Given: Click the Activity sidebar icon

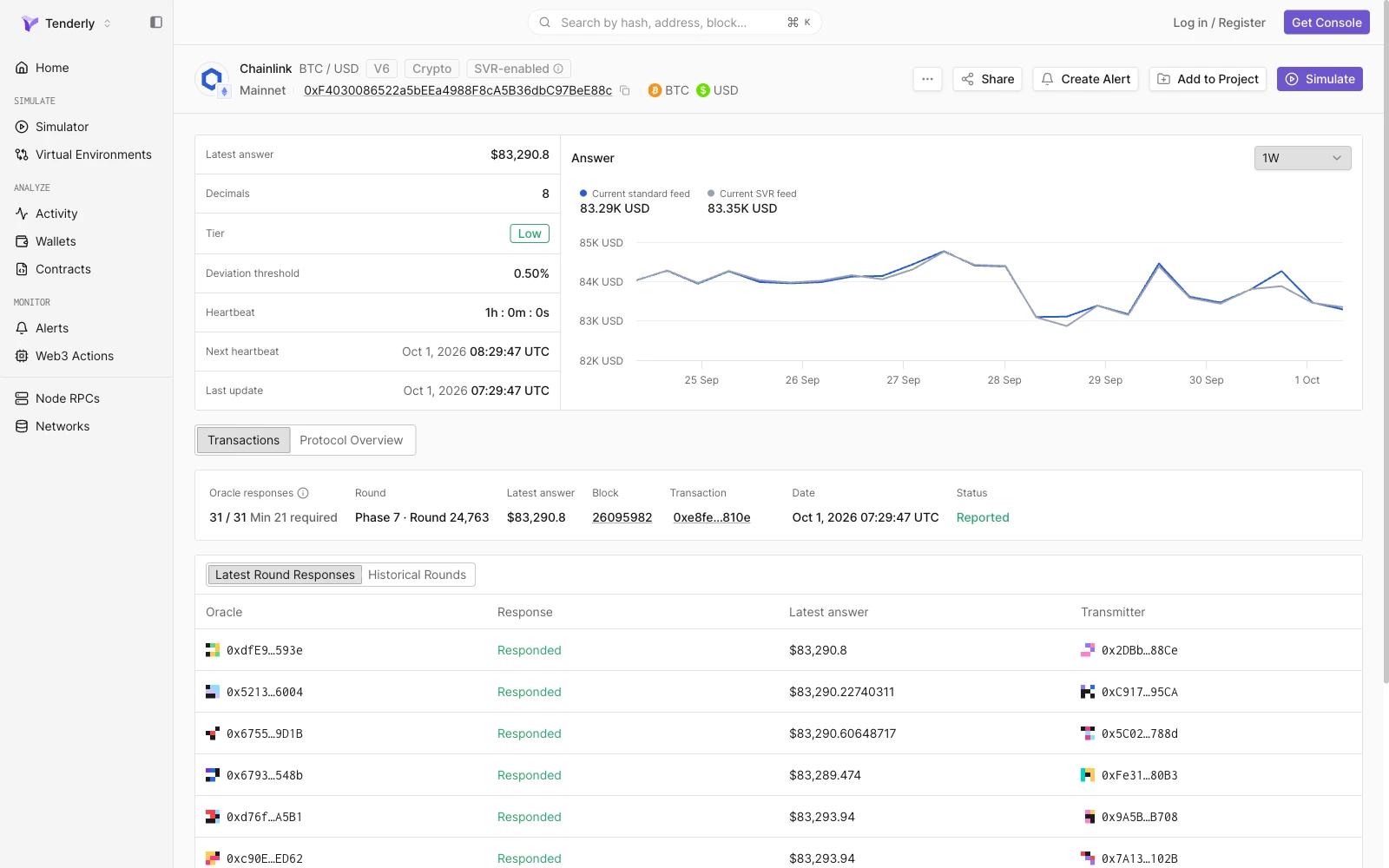Looking at the screenshot, I should coord(22,214).
